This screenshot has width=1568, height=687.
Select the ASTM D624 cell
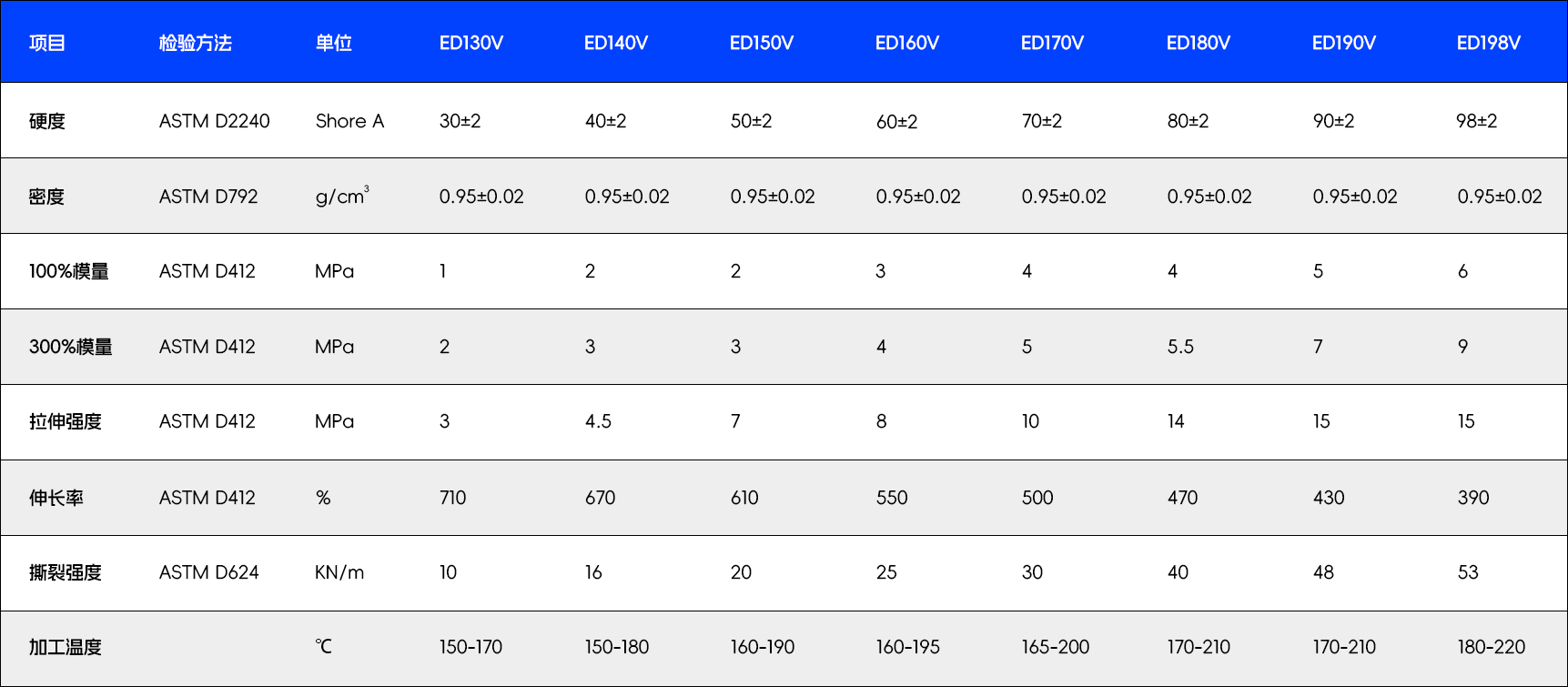click(208, 572)
